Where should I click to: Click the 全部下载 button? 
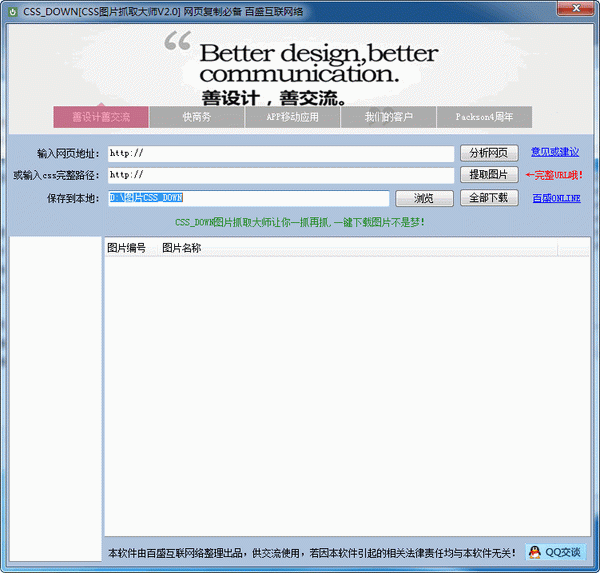coord(489,198)
